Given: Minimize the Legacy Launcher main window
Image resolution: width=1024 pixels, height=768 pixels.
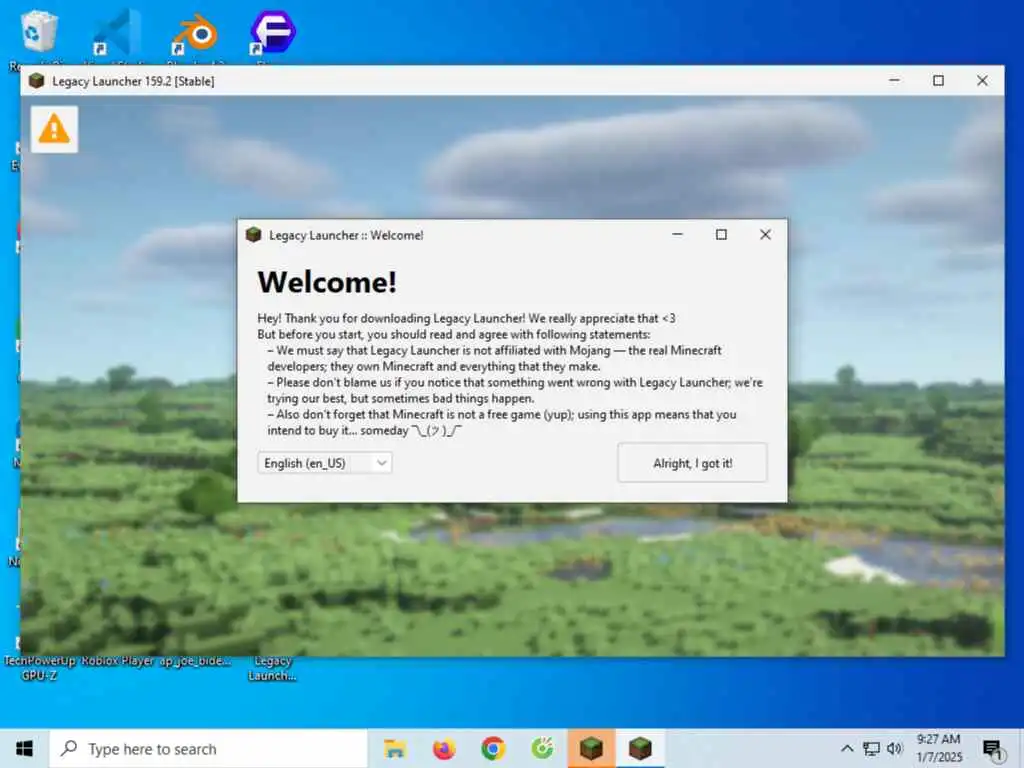Looking at the screenshot, I should coord(894,80).
